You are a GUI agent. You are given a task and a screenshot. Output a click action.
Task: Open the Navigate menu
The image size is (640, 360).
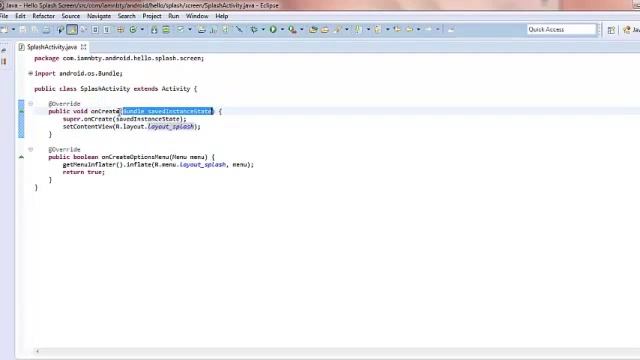coord(99,16)
